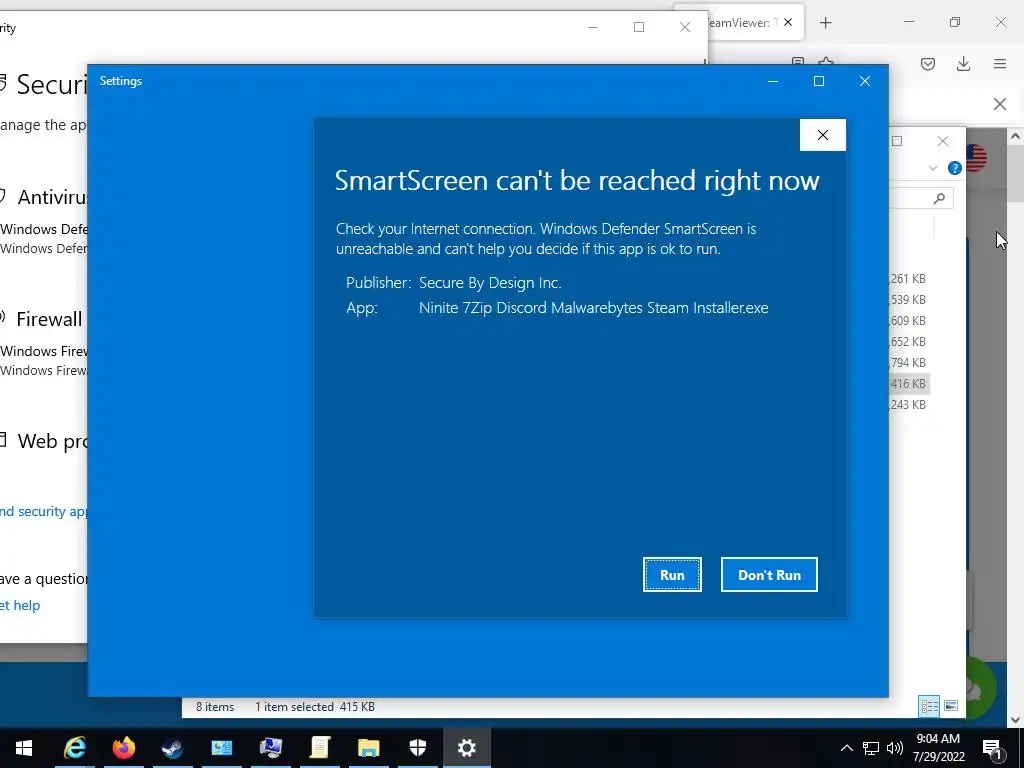Select the TeamViewer tab in Firefox
Viewport: 1024px width, 768px height.
click(x=741, y=23)
